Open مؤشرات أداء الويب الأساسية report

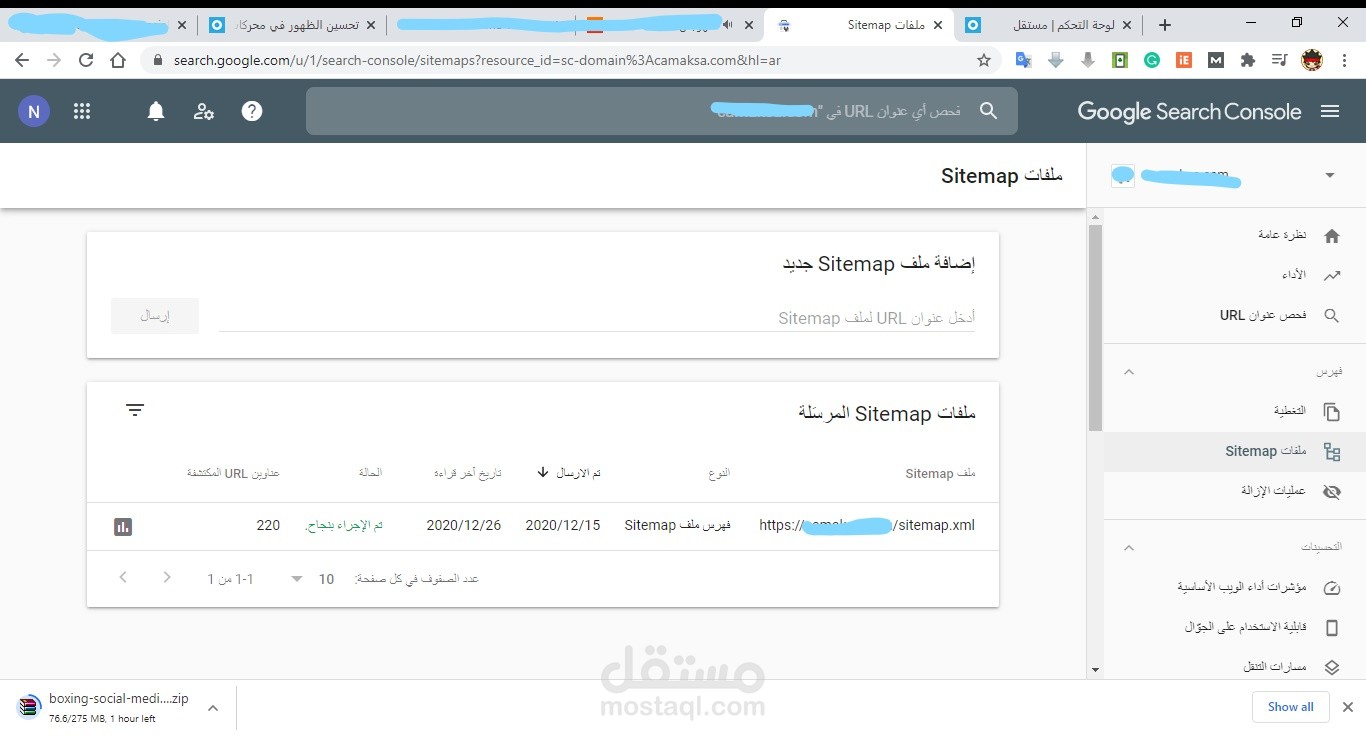click(x=1235, y=587)
